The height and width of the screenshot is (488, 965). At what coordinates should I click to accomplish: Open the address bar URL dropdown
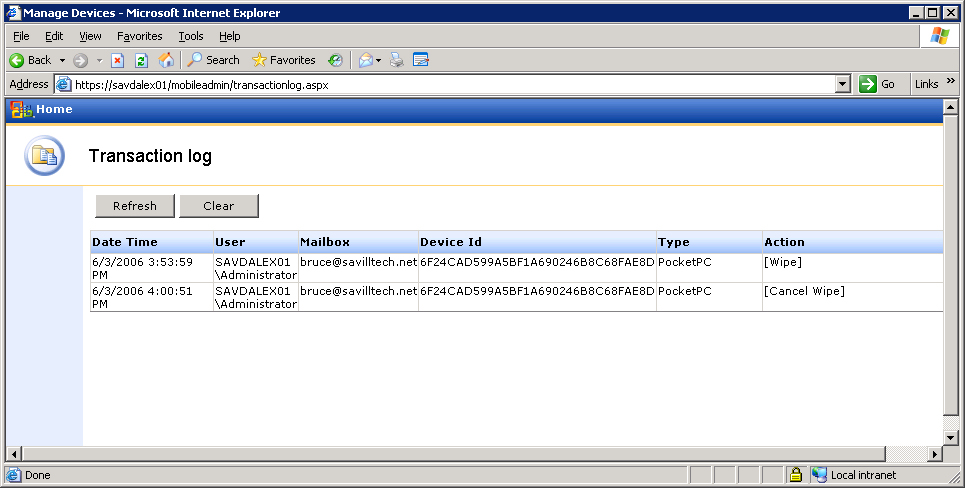pyautogui.click(x=843, y=84)
